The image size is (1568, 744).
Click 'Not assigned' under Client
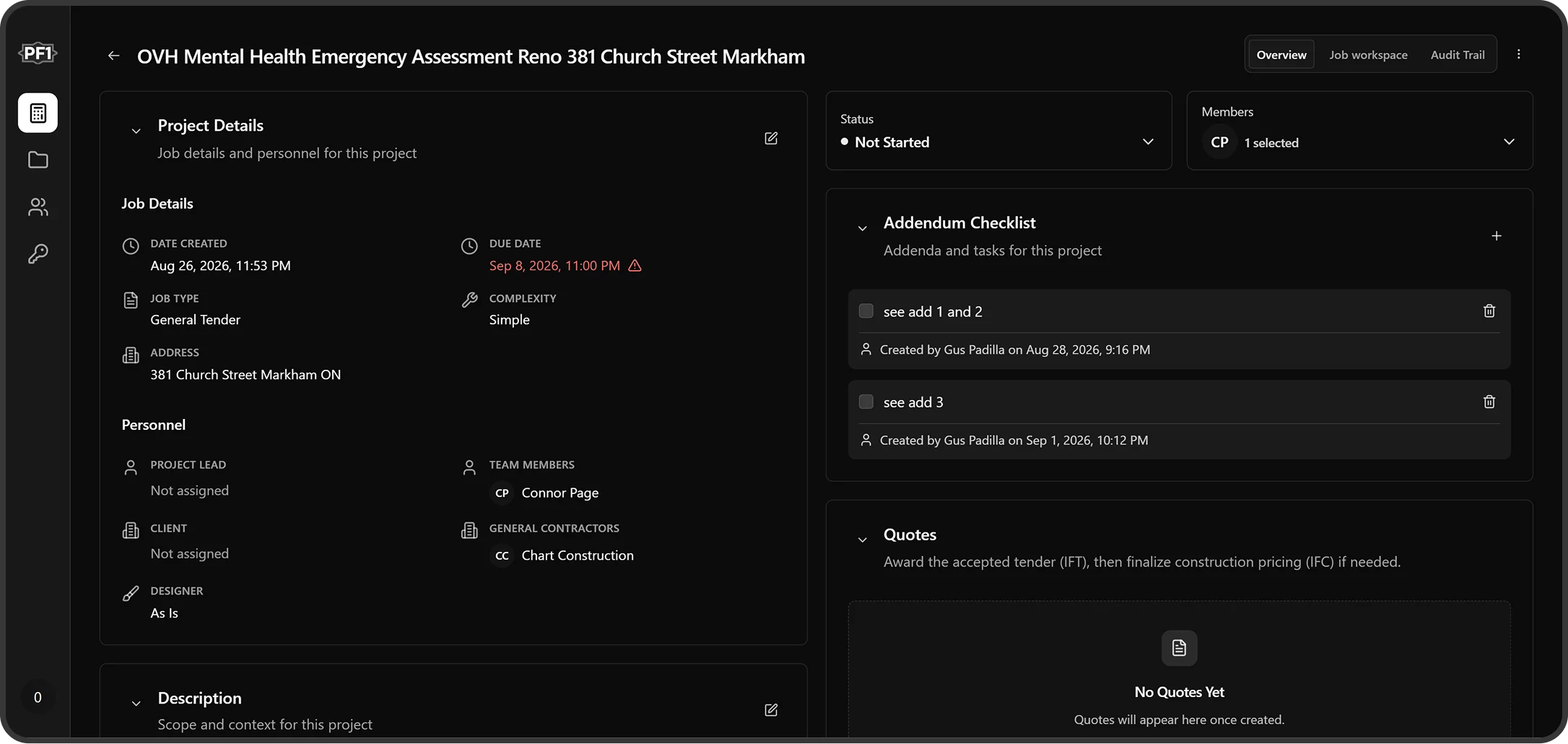coord(189,554)
